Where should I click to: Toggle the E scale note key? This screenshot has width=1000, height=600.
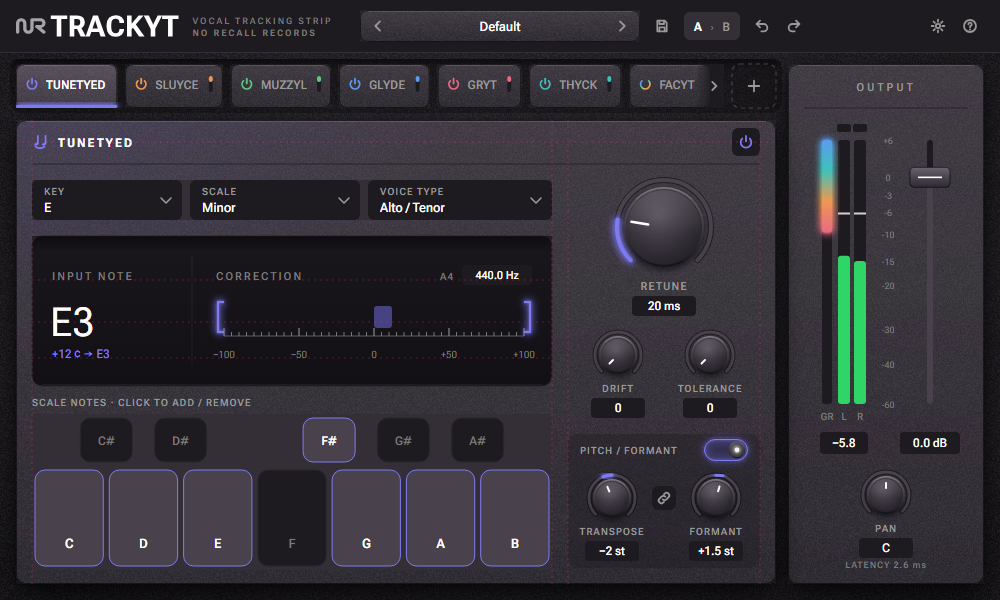(217, 518)
